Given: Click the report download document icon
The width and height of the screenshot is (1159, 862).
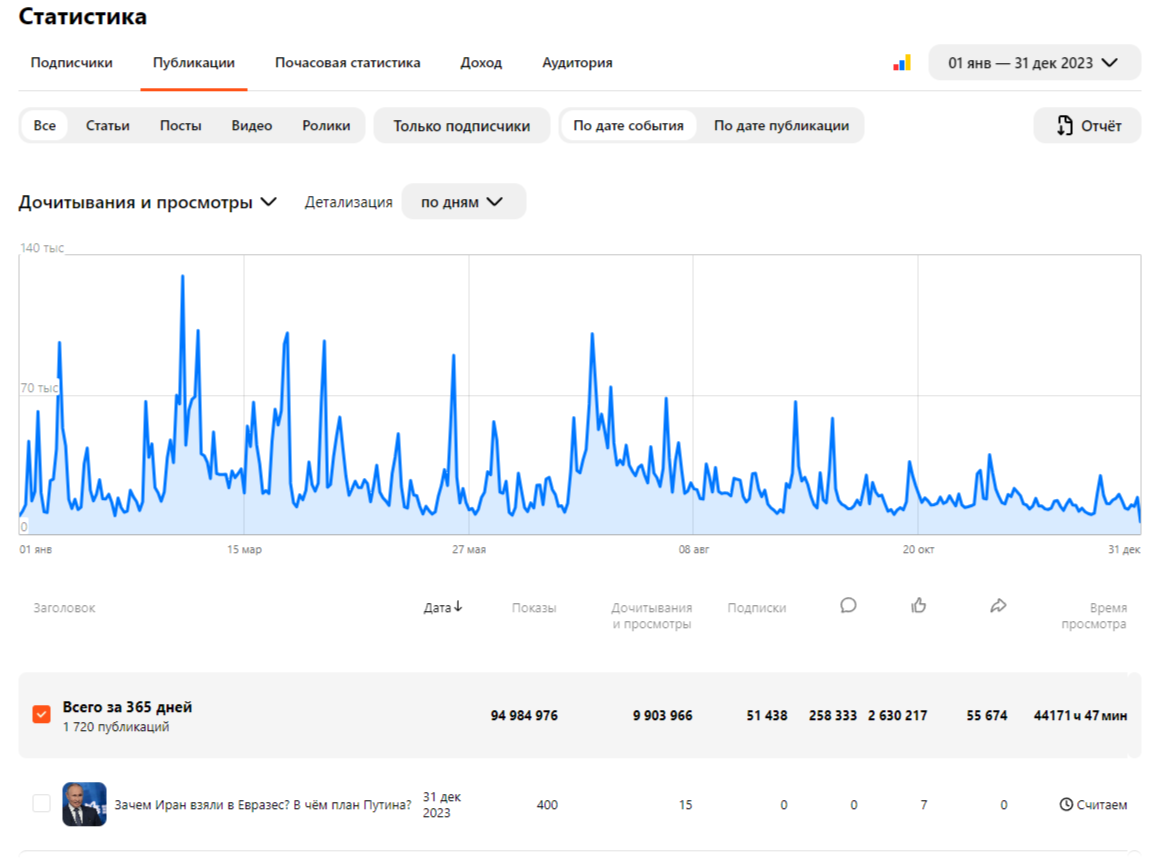Looking at the screenshot, I should click(1064, 126).
